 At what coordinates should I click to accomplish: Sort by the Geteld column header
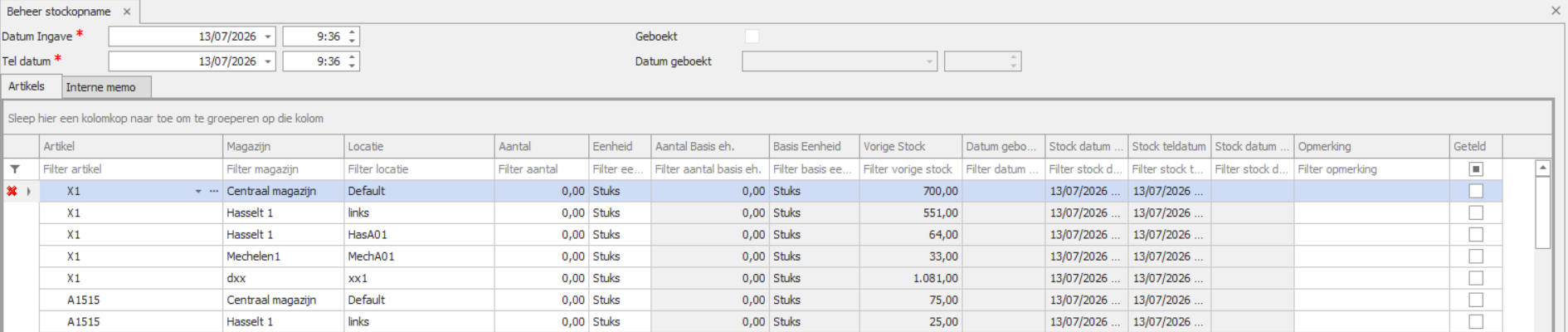[x=1476, y=146]
